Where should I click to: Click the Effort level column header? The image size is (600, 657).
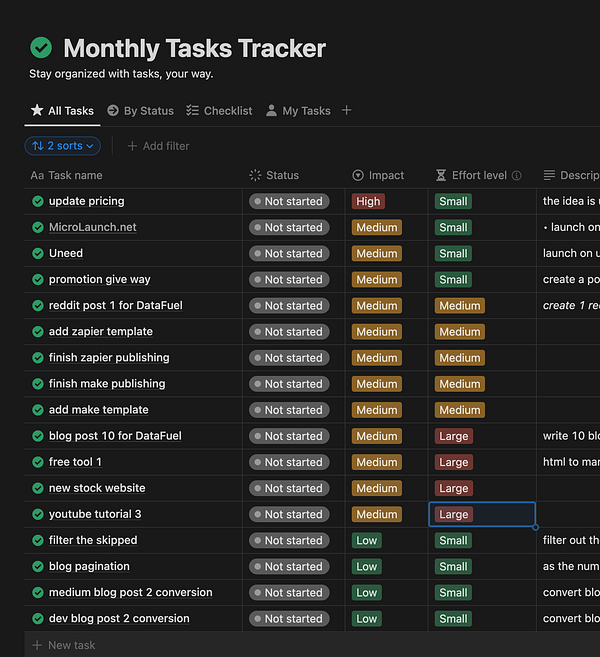478,175
